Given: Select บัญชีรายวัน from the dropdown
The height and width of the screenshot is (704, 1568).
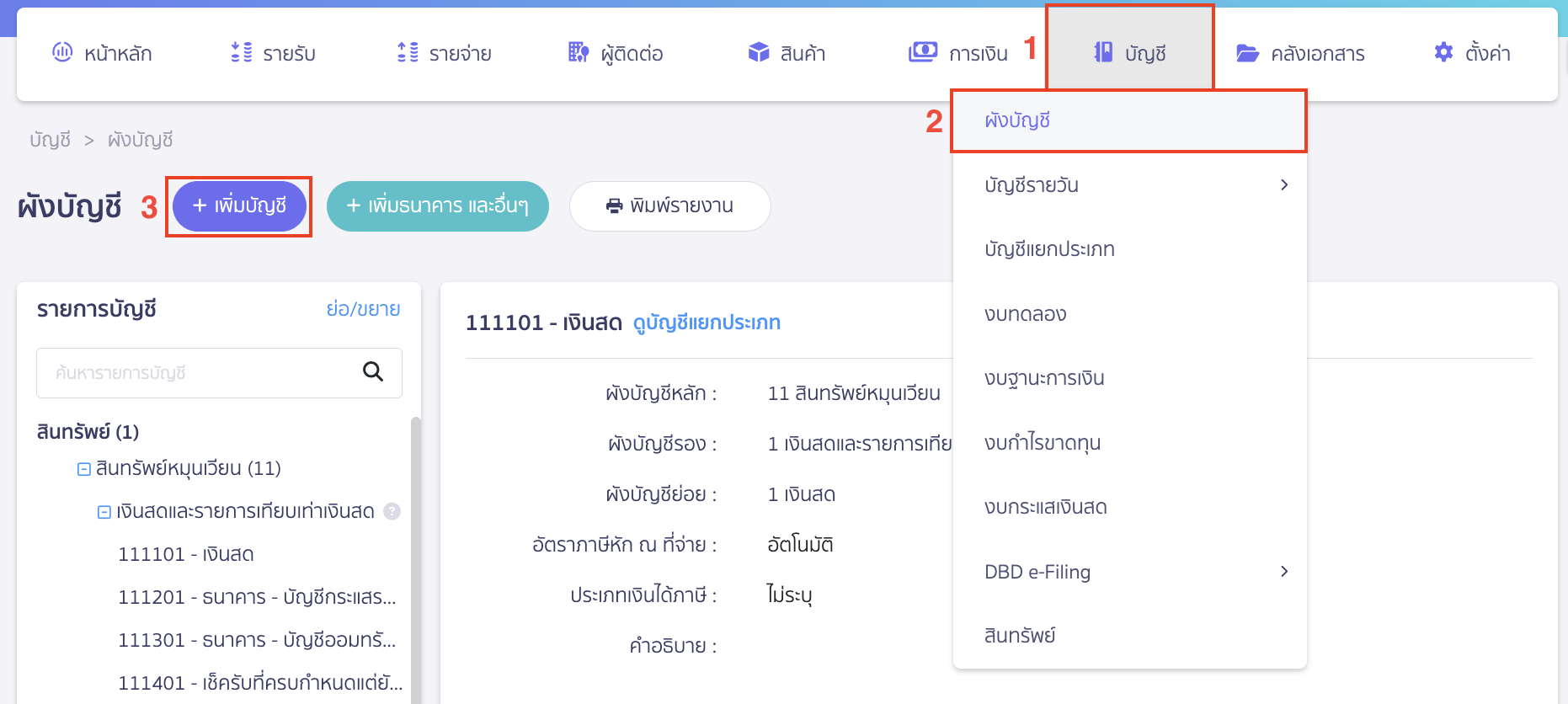Looking at the screenshot, I should (1129, 185).
